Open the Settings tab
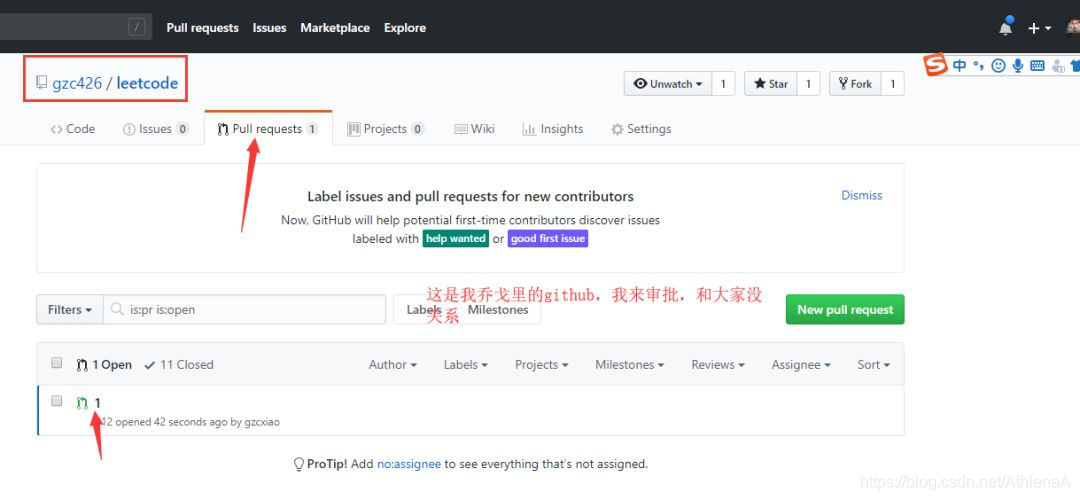The width and height of the screenshot is (1080, 500). (x=641, y=129)
